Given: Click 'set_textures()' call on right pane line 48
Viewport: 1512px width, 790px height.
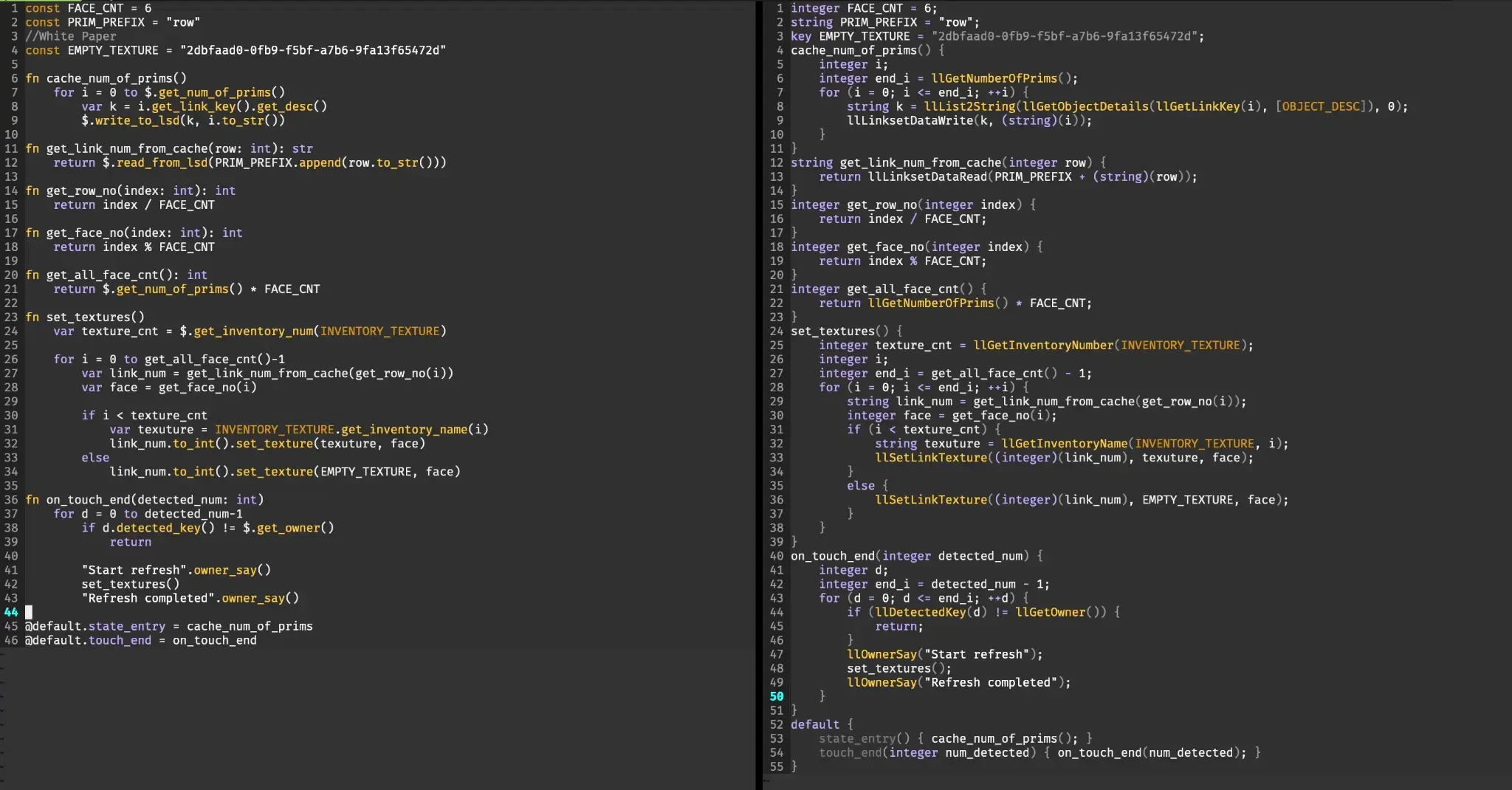Looking at the screenshot, I should (899, 667).
